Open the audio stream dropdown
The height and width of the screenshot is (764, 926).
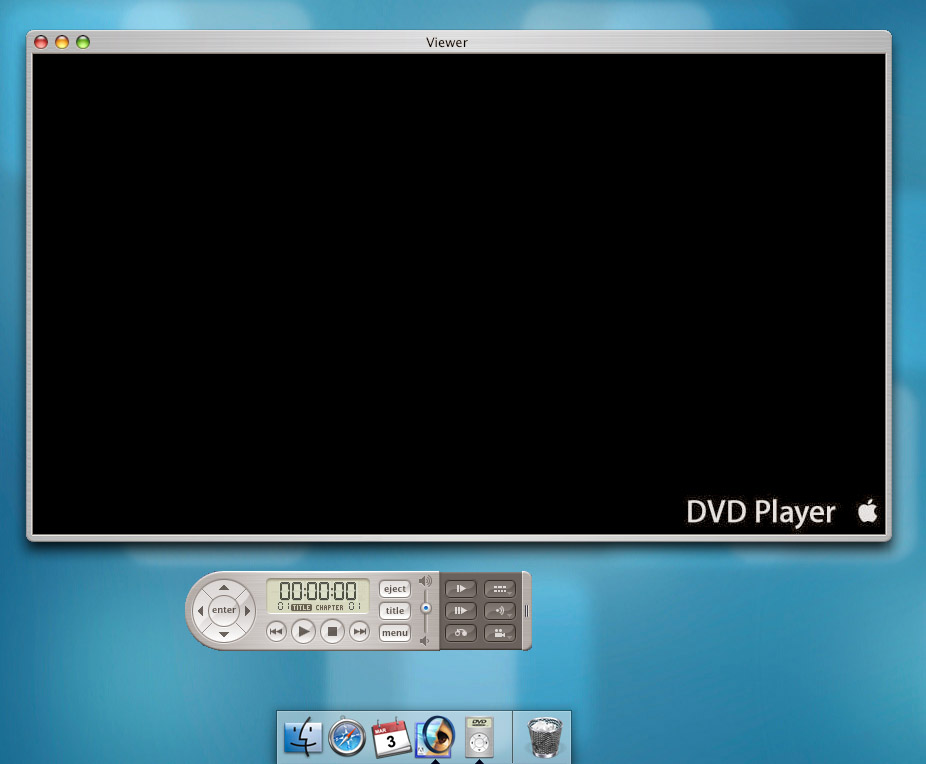pyautogui.click(x=500, y=610)
